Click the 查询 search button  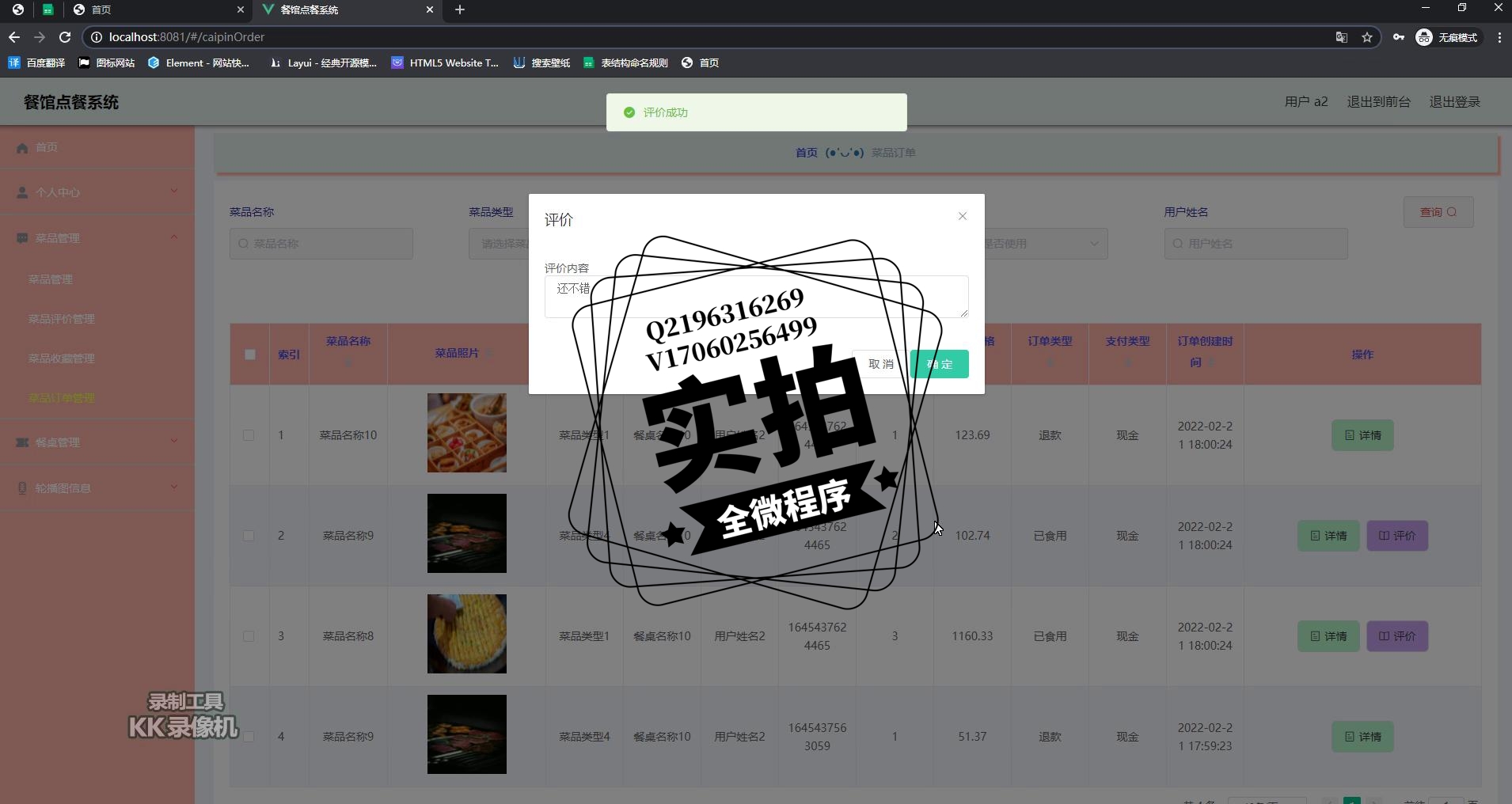click(x=1438, y=212)
